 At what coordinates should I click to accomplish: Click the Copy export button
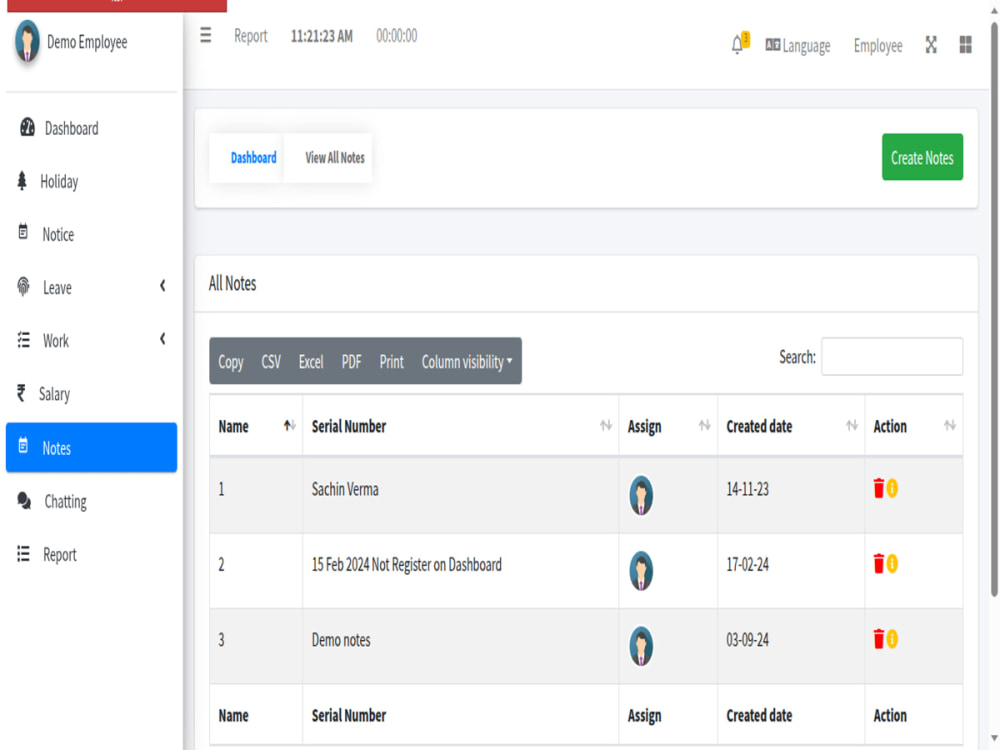click(231, 362)
